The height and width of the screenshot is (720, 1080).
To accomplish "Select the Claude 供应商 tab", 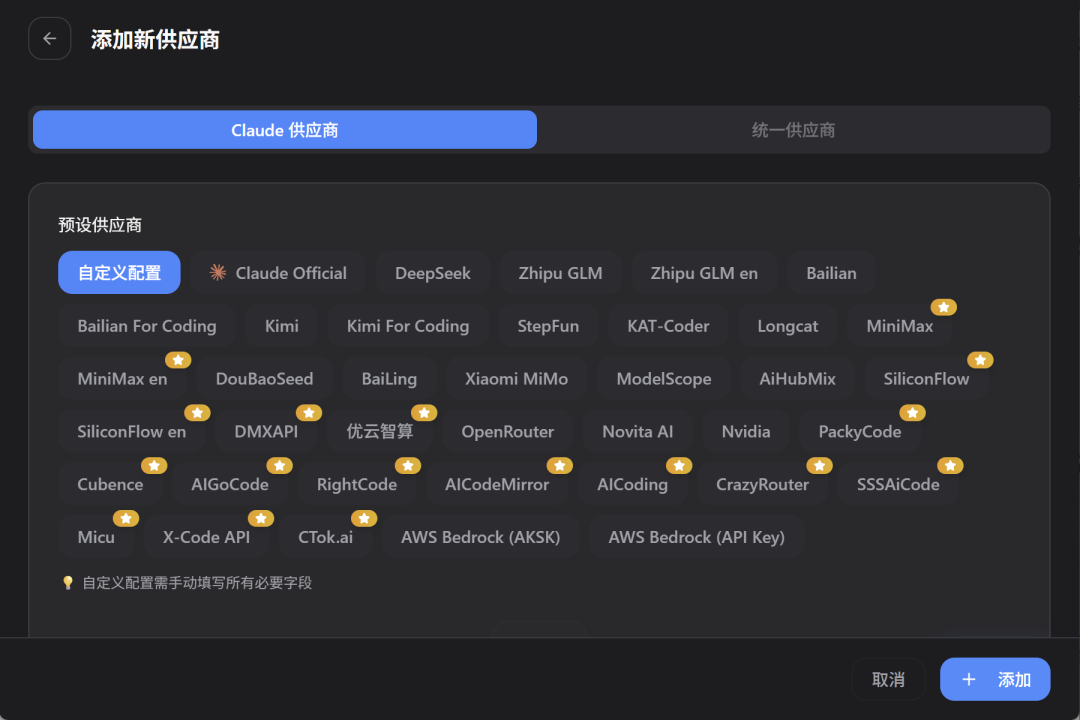I will click(284, 129).
